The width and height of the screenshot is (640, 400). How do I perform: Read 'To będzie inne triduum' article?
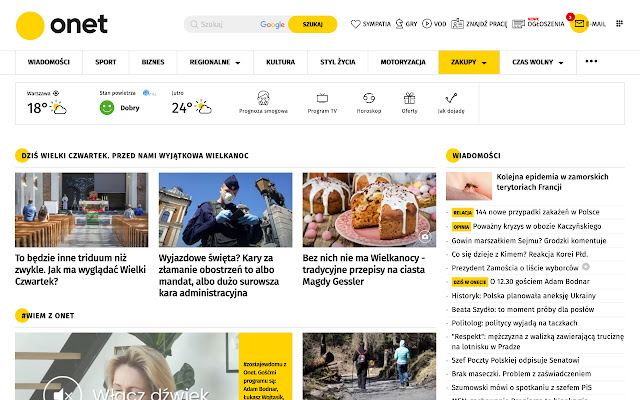click(80, 269)
